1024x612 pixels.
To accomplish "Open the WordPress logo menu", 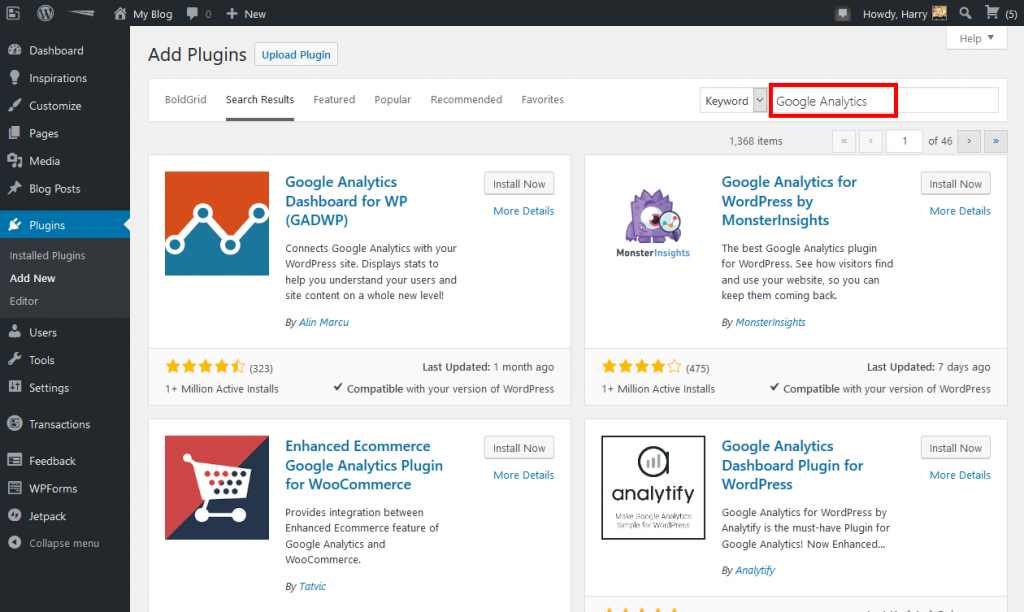I will pos(45,13).
